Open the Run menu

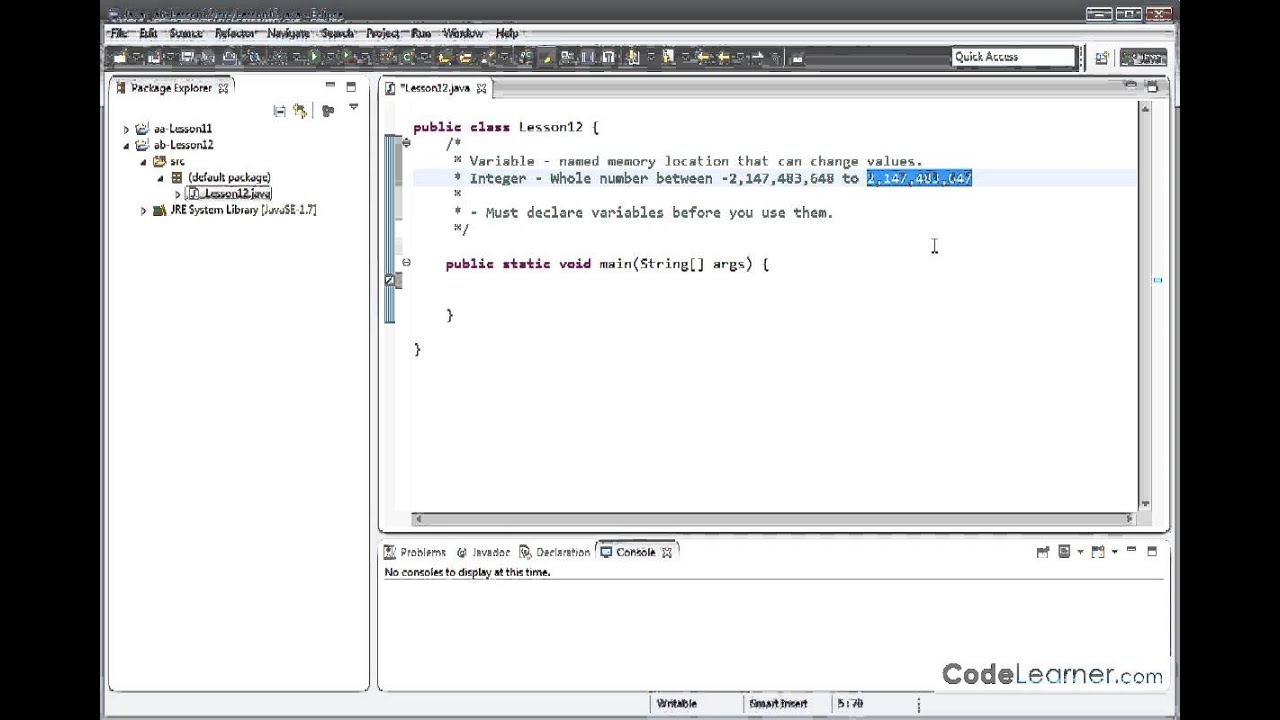(x=421, y=33)
